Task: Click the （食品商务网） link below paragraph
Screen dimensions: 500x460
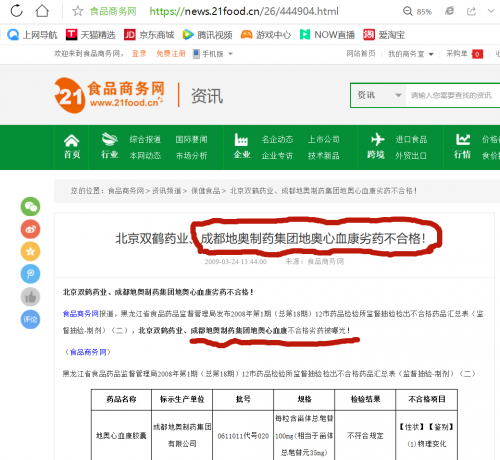Action: 87,352
